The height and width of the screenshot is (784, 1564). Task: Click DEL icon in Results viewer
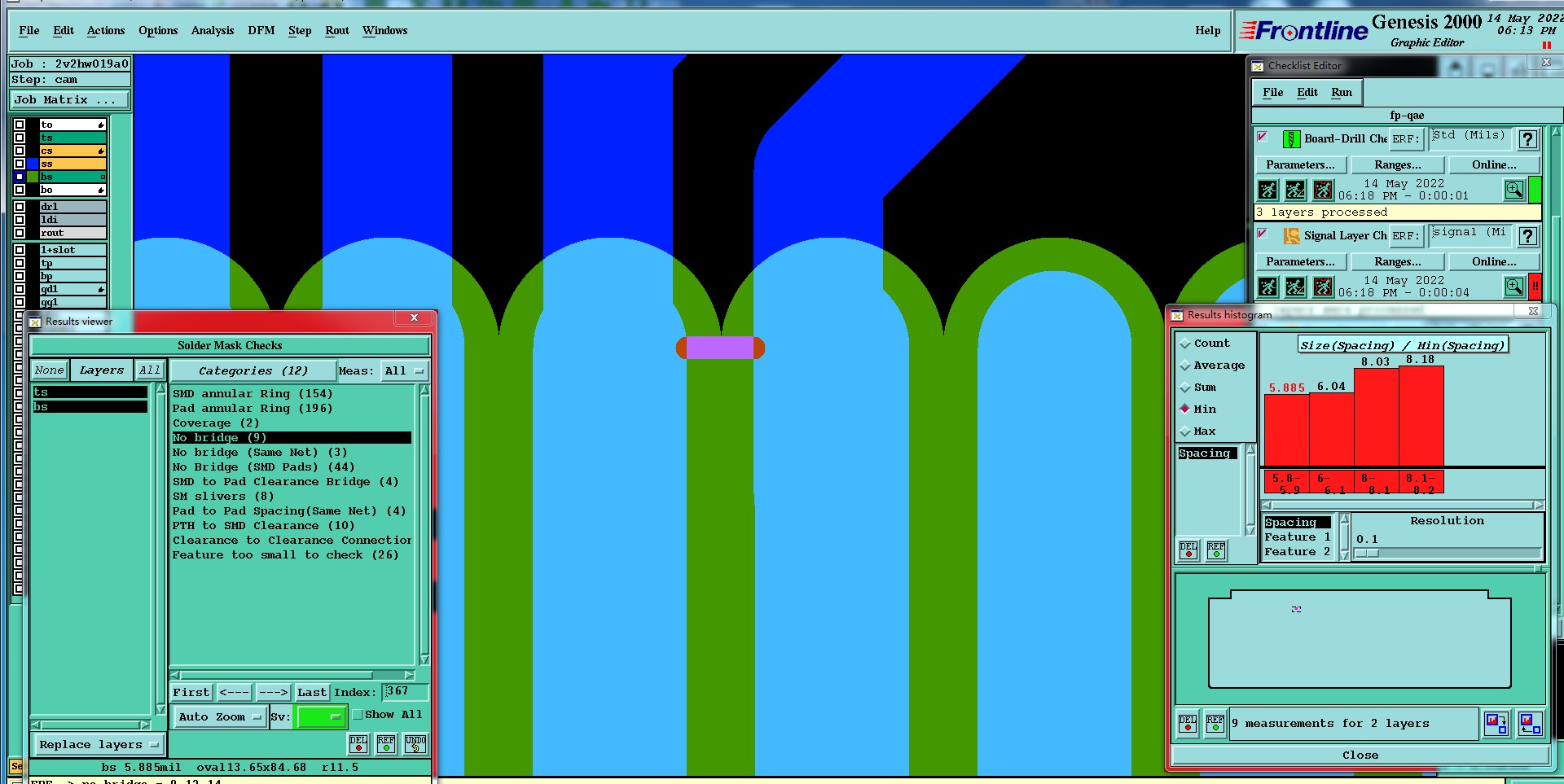pos(358,743)
